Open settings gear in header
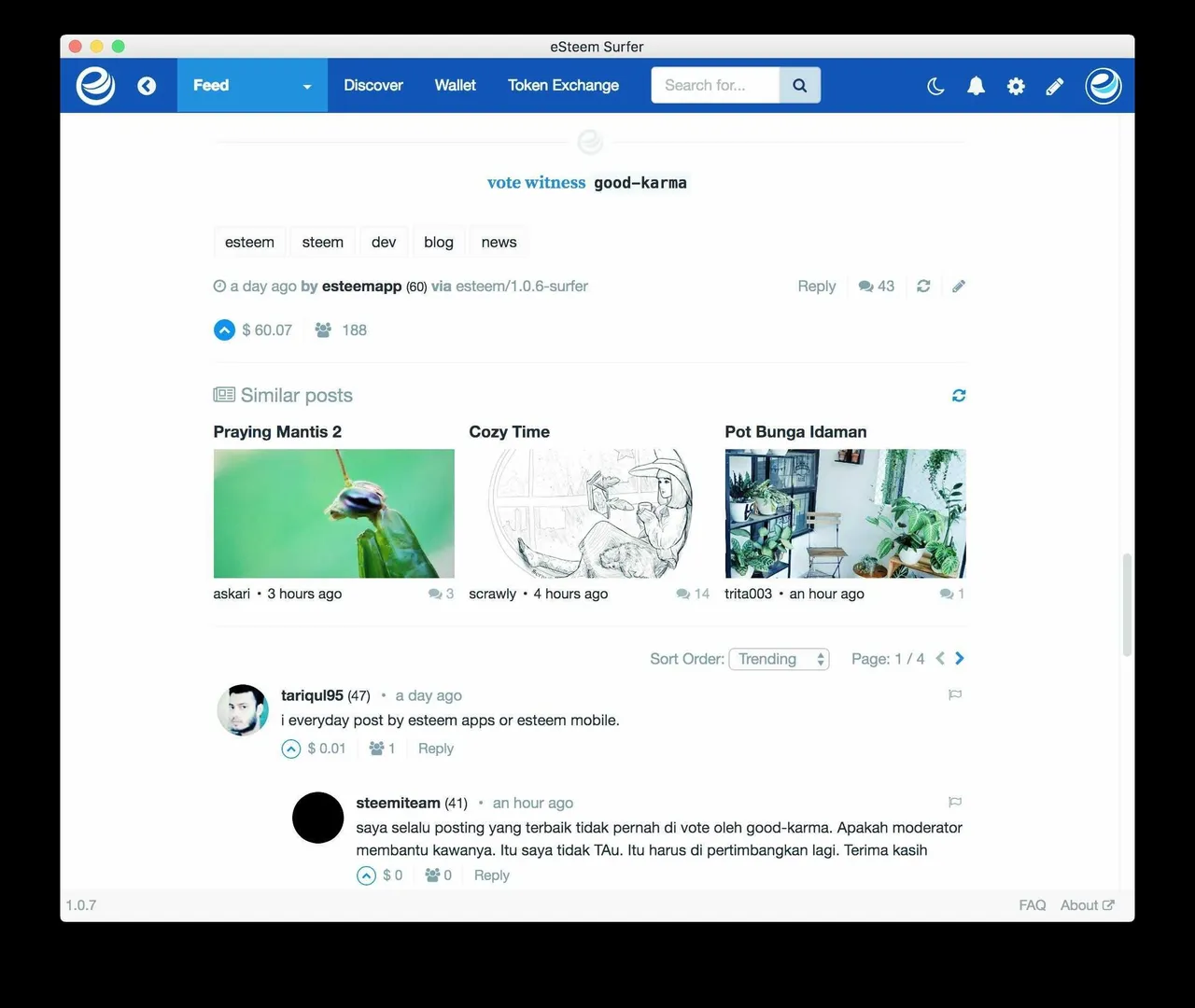 tap(1016, 86)
